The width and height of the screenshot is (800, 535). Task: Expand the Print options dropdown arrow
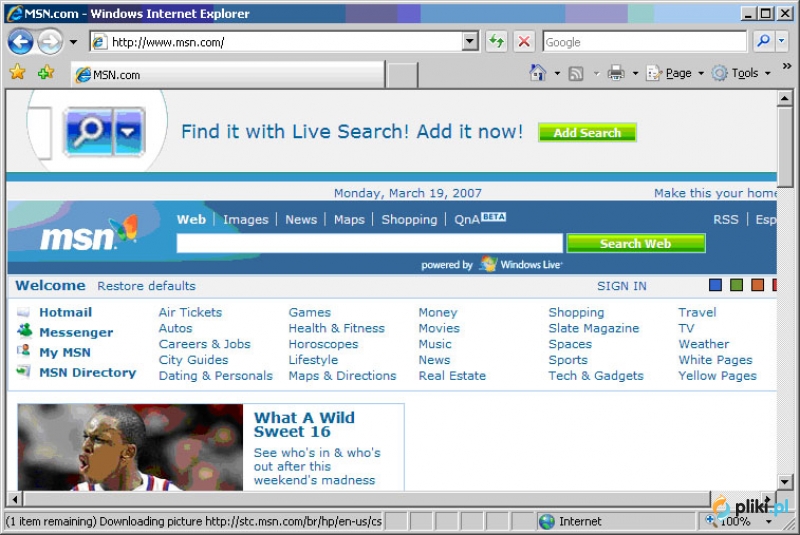click(x=635, y=73)
